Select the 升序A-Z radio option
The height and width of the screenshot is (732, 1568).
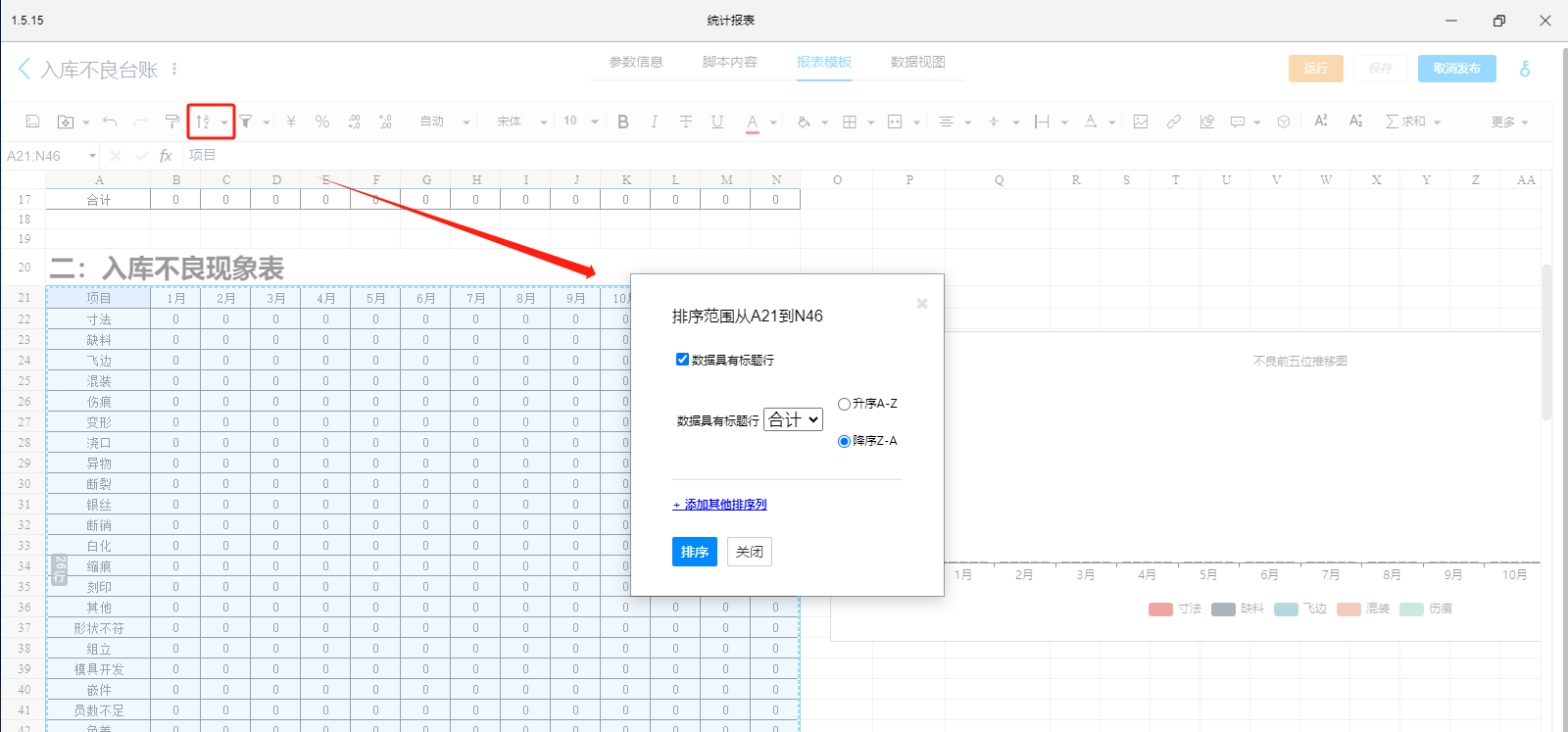click(844, 404)
